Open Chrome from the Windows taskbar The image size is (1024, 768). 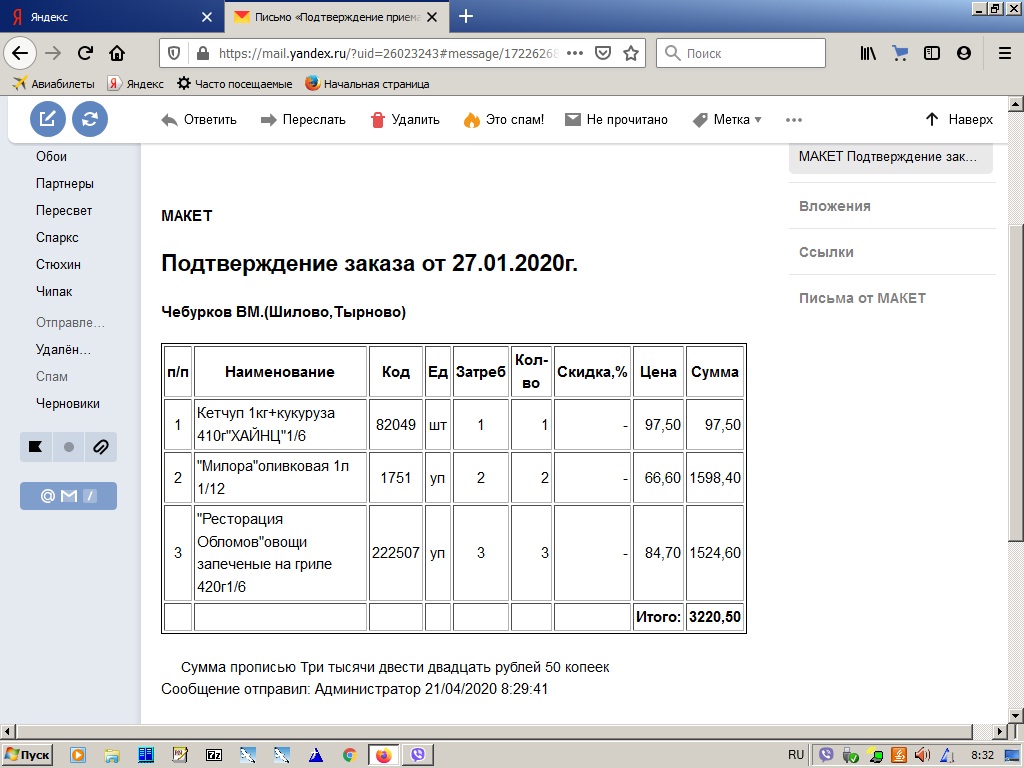tap(348, 755)
